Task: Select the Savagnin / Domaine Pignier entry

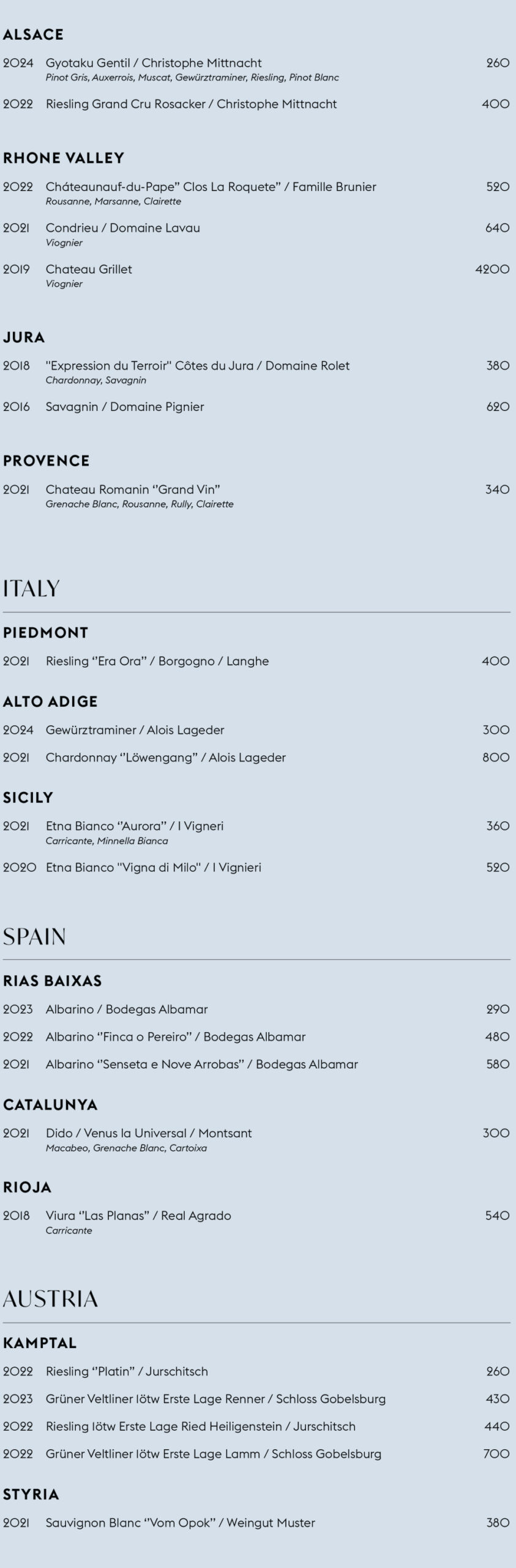Action: pyautogui.click(x=125, y=407)
